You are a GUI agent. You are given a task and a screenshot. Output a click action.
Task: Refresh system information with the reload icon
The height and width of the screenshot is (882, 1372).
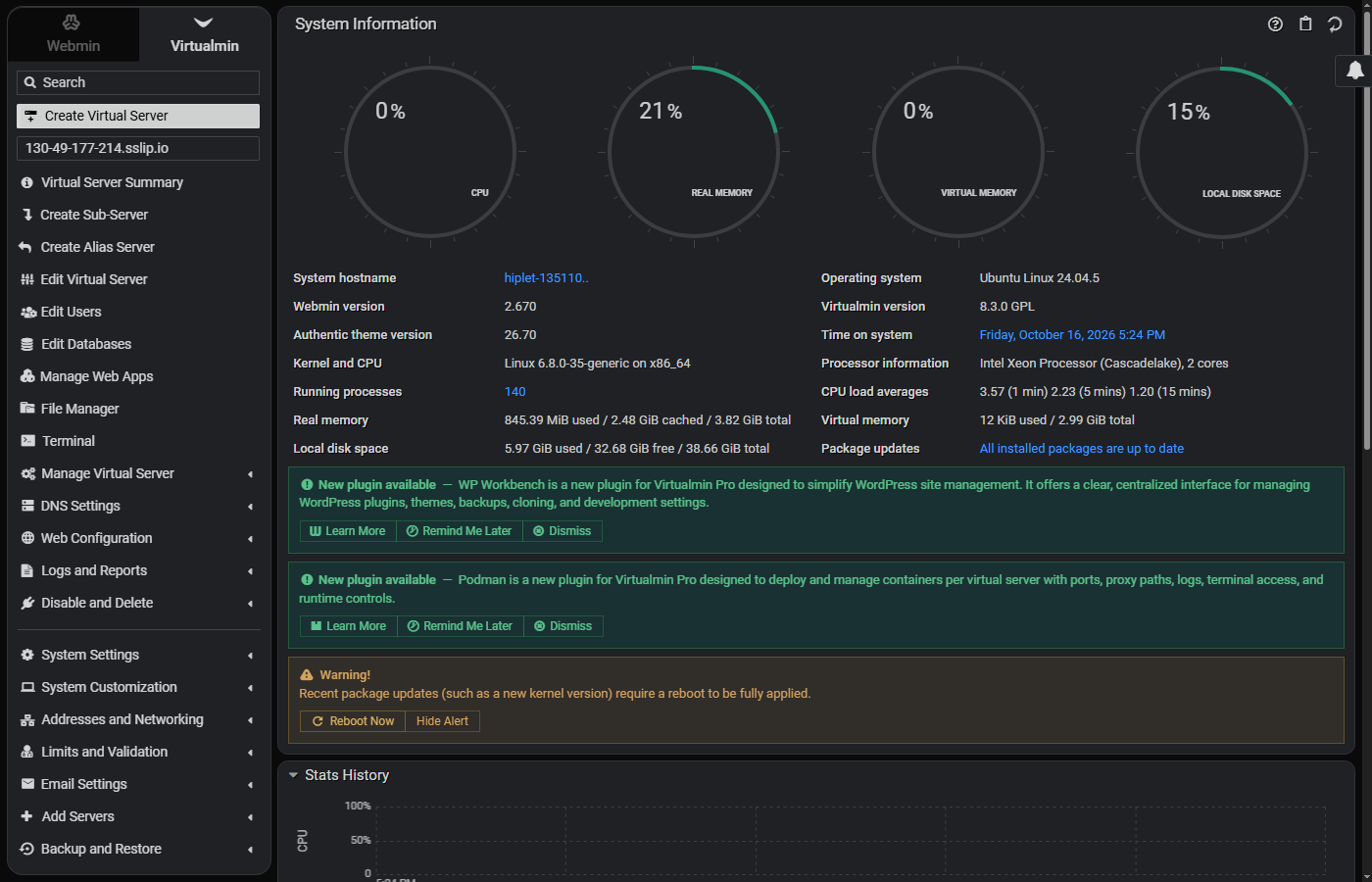pos(1335,24)
